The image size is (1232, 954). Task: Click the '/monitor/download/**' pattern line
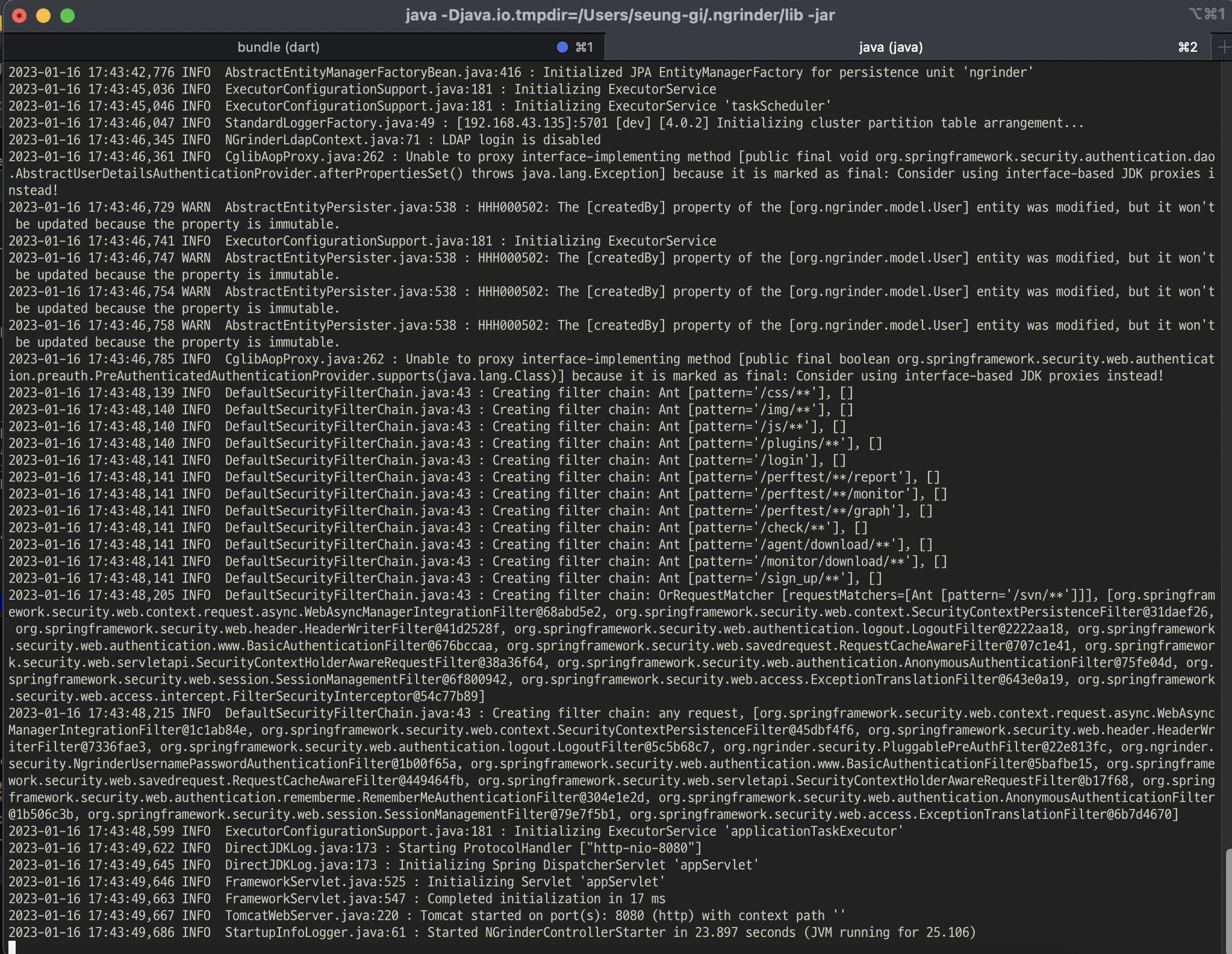[x=478, y=561]
